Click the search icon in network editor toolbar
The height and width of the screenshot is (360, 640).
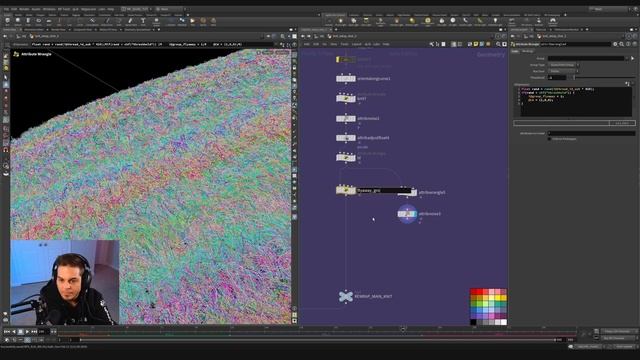(498, 44)
